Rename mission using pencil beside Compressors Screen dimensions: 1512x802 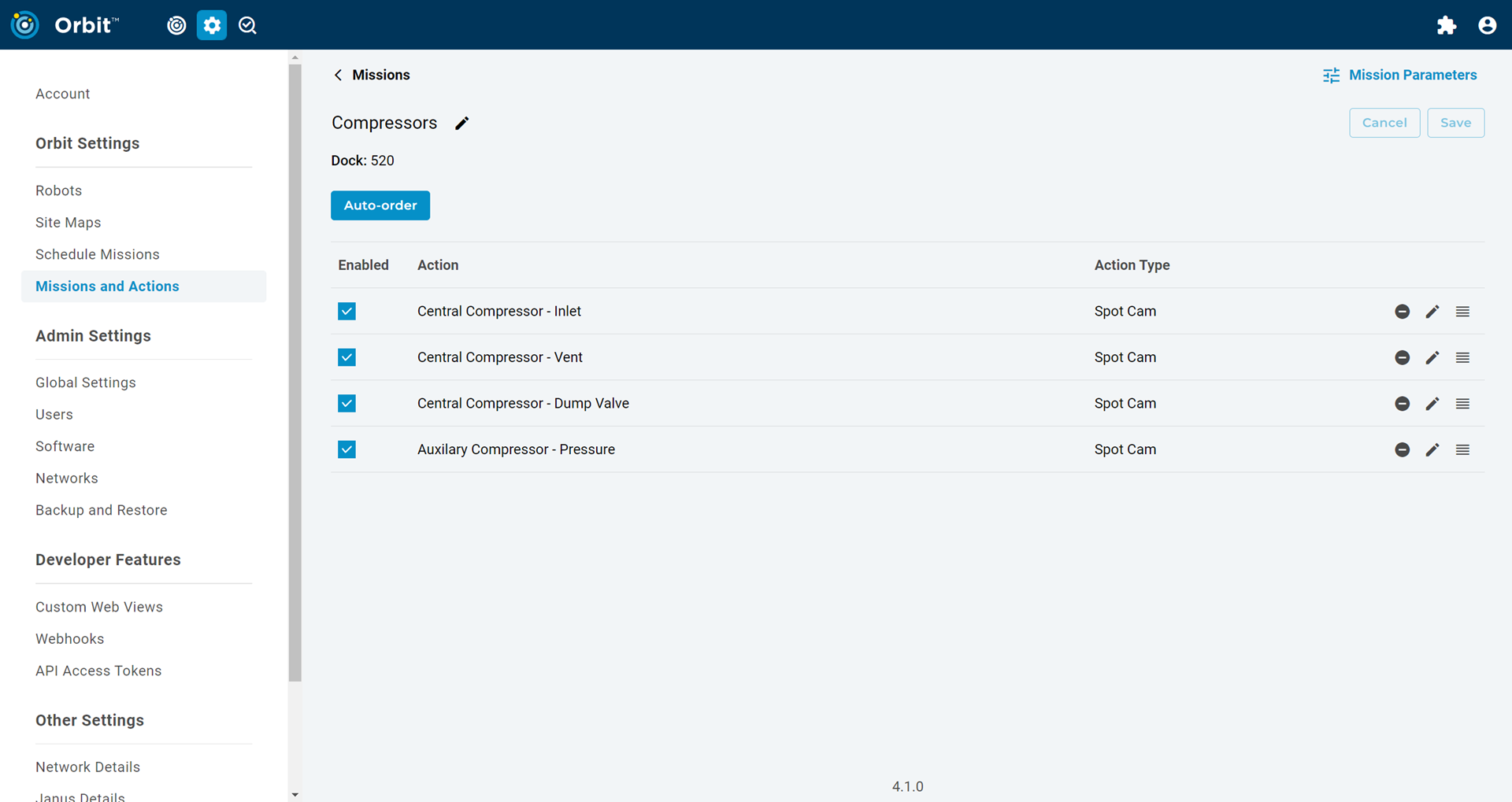462,123
